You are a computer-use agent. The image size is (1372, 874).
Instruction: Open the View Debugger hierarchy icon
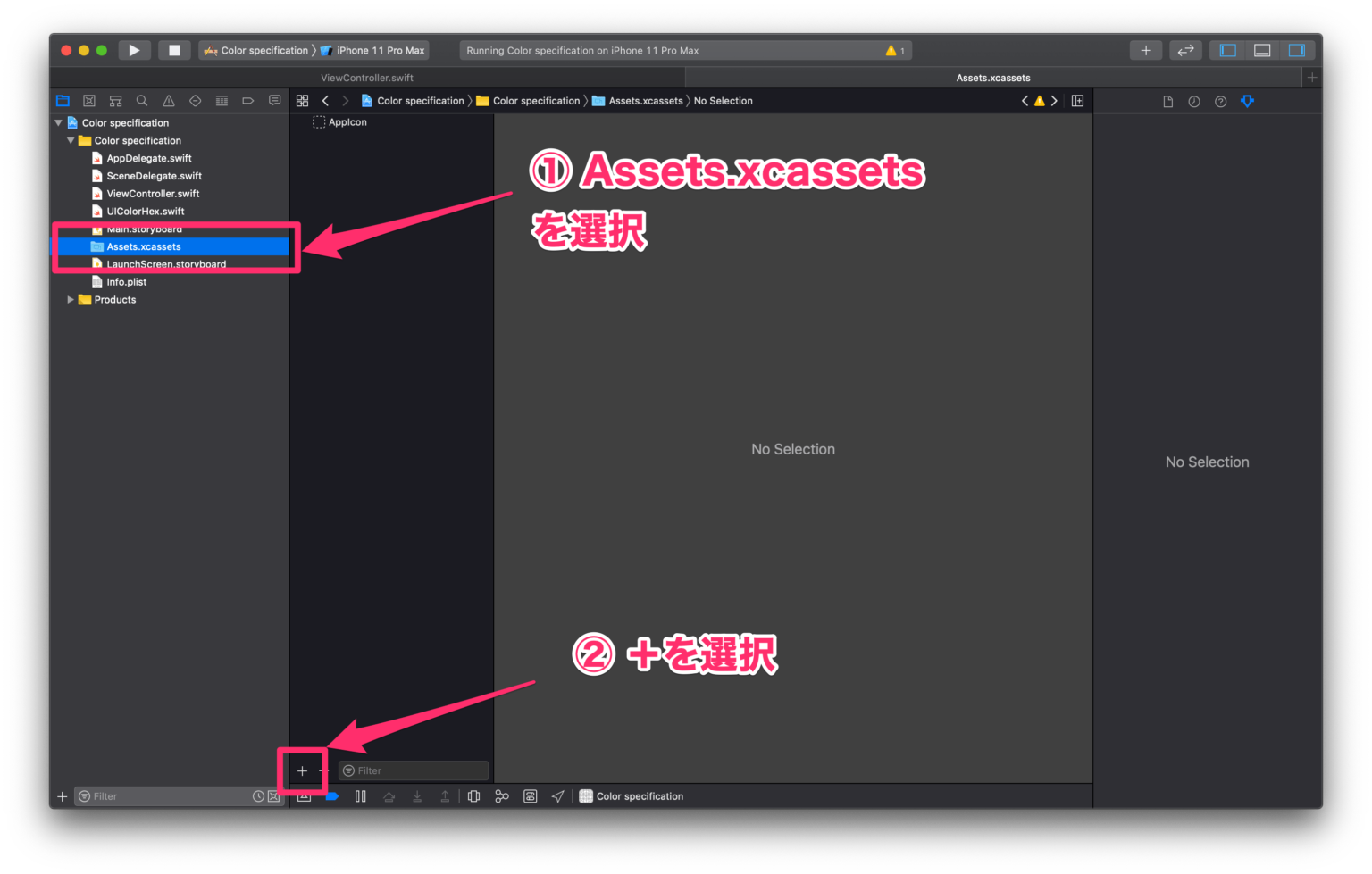coord(473,795)
